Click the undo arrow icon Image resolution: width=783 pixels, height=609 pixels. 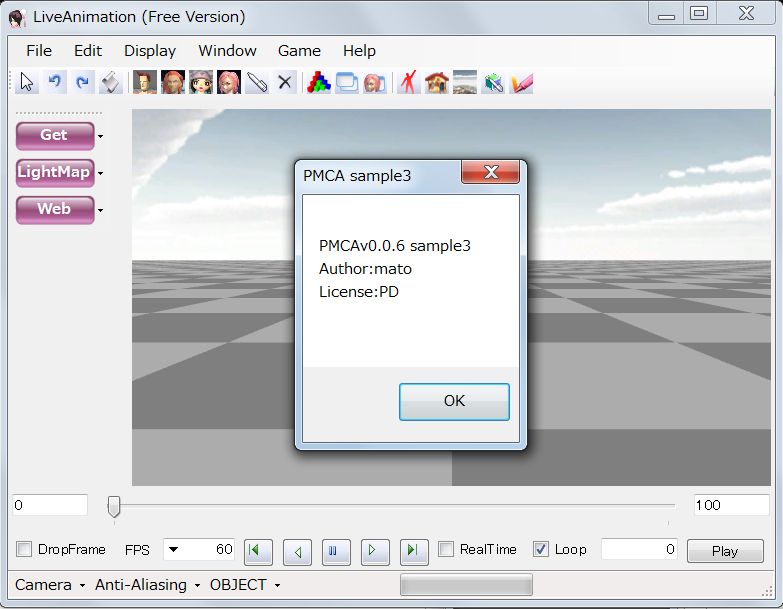click(x=54, y=82)
